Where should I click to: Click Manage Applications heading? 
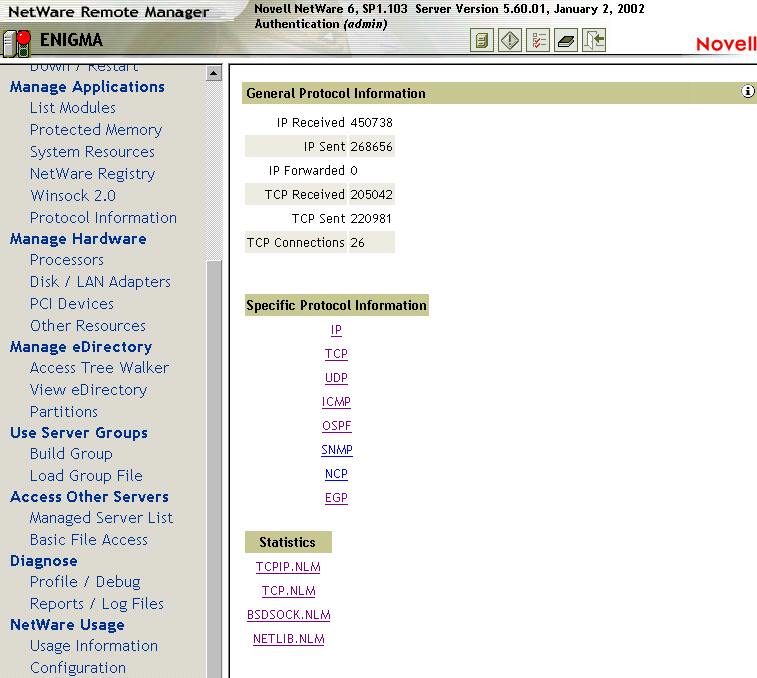[87, 87]
